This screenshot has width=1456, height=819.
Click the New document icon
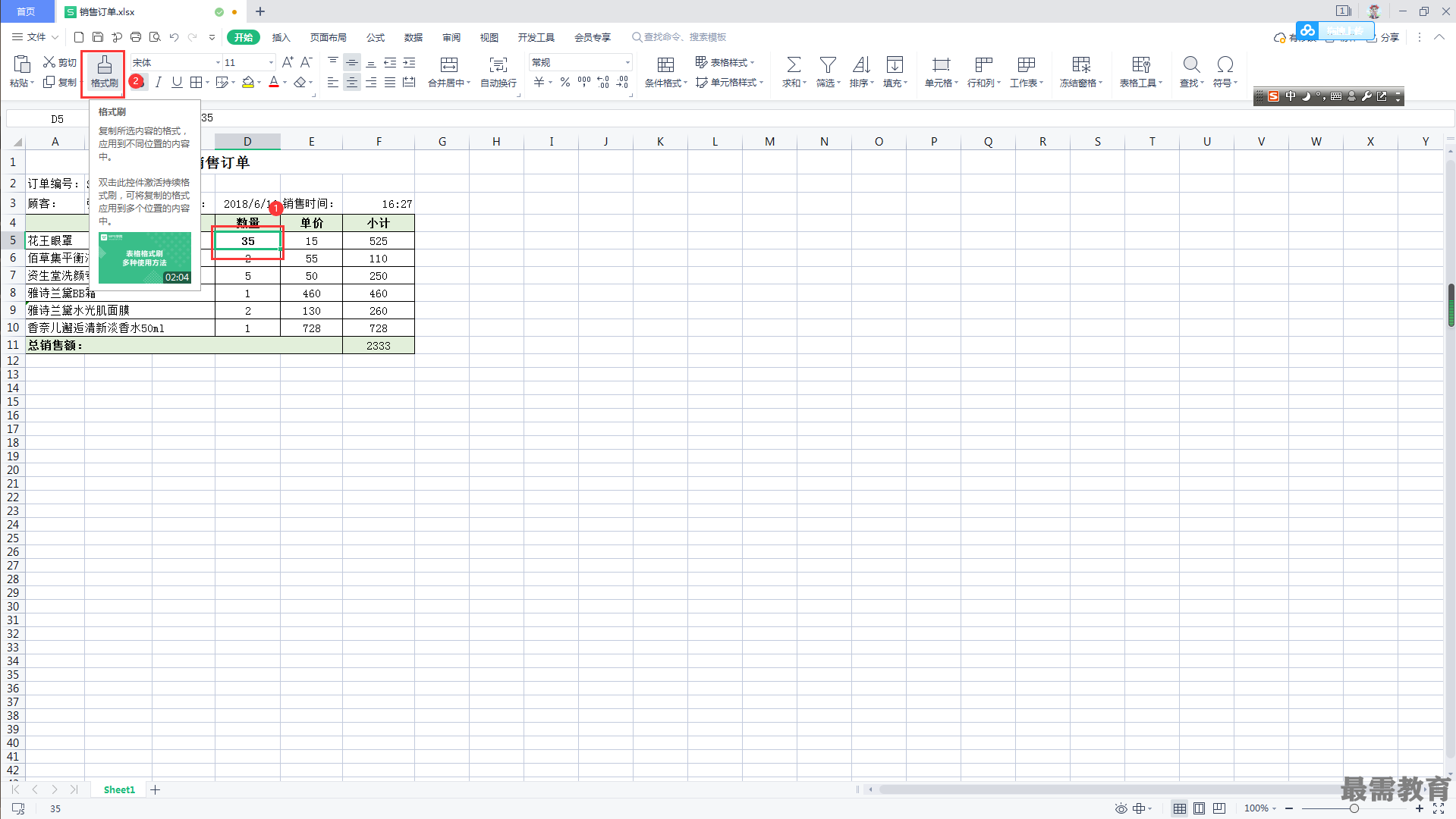(79, 37)
